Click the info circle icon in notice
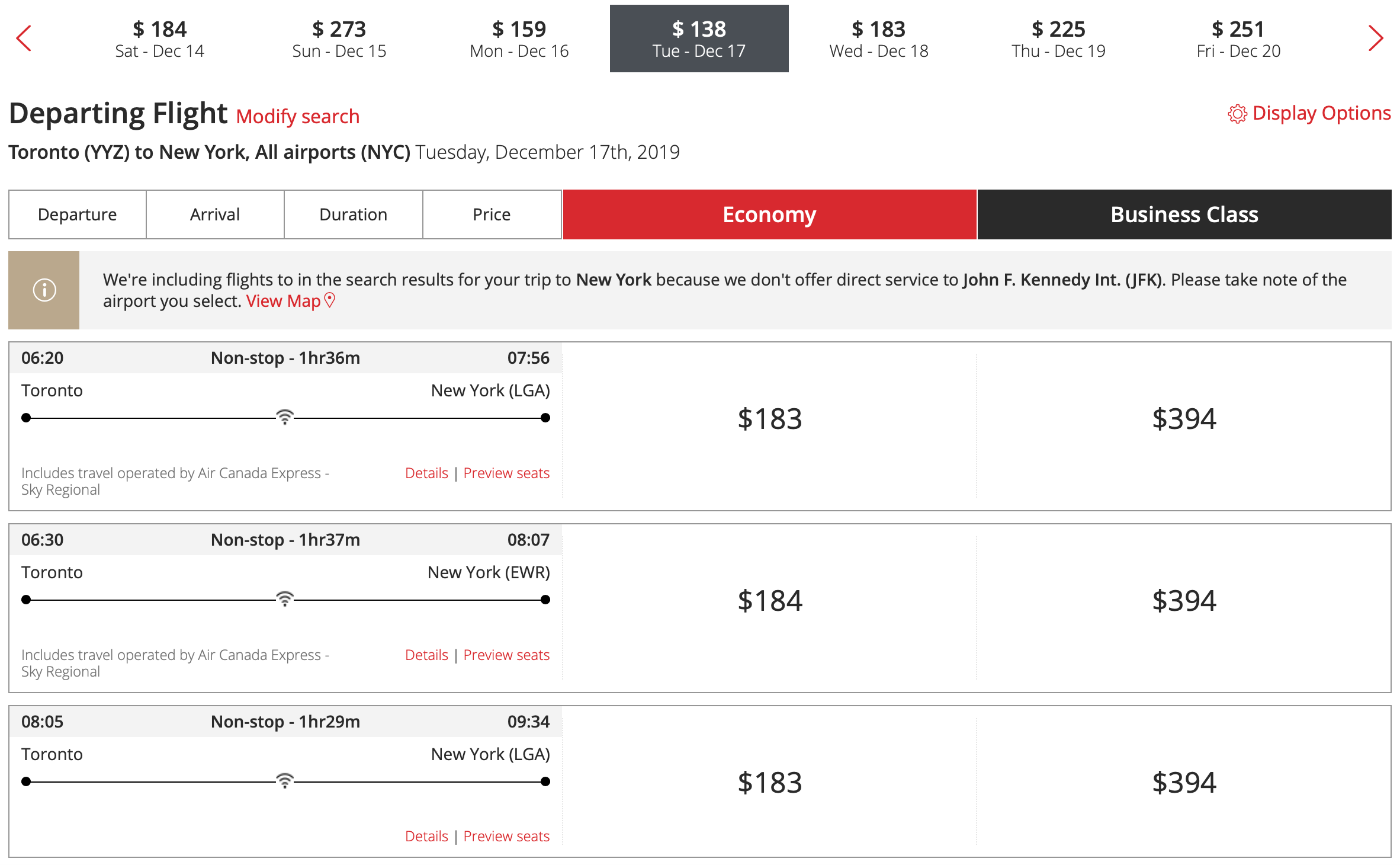The image size is (1400, 865). tap(44, 290)
